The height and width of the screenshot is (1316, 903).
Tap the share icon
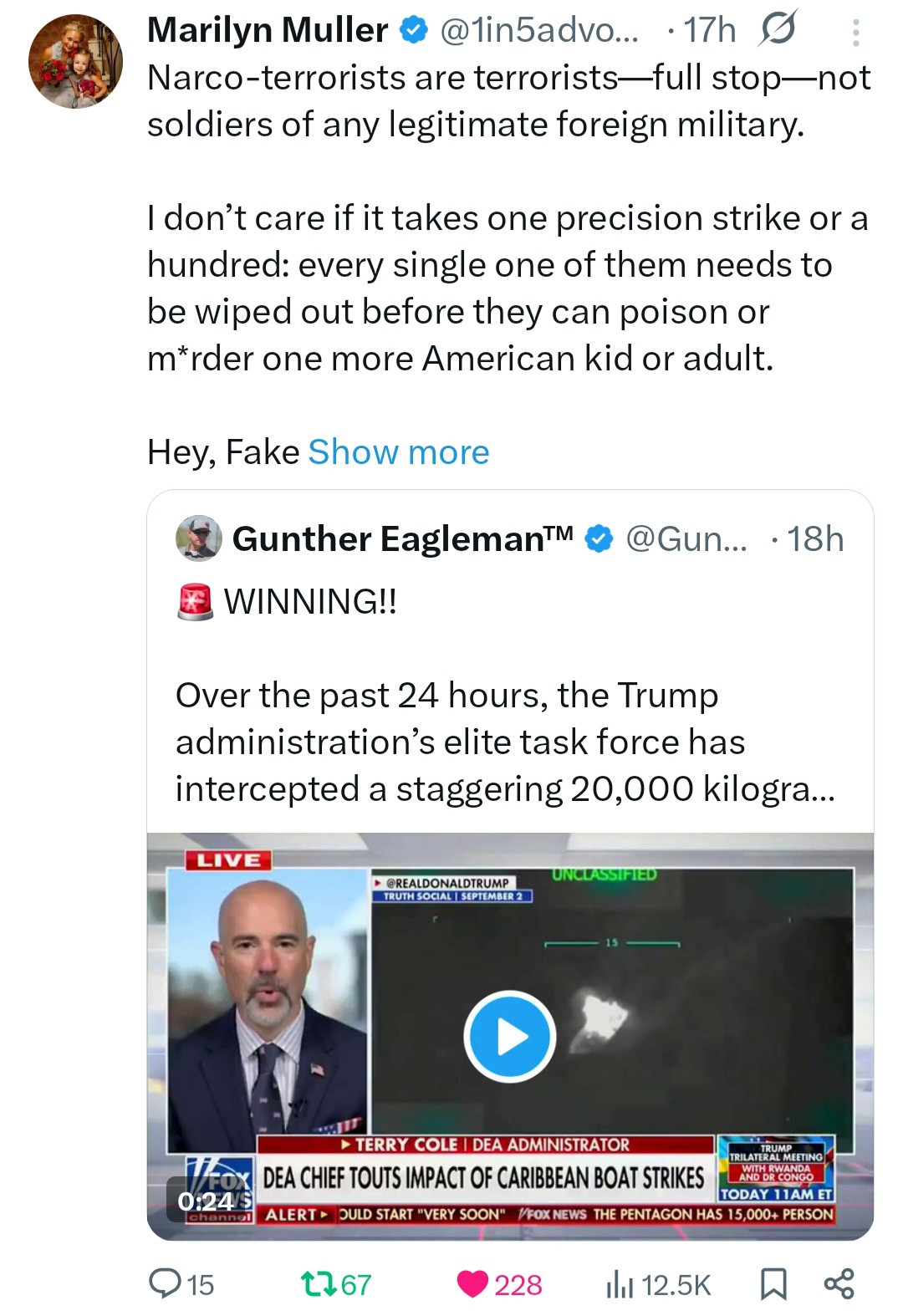pos(839,1283)
